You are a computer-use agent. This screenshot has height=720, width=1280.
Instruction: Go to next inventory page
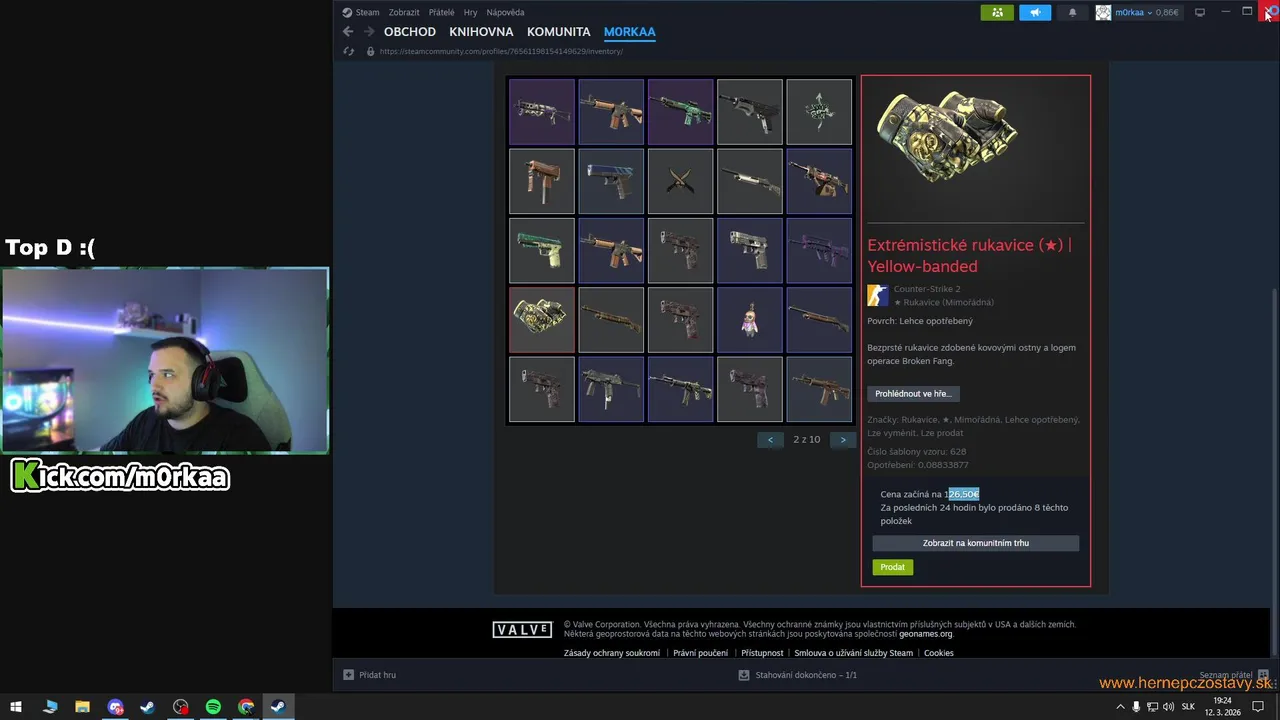click(843, 440)
